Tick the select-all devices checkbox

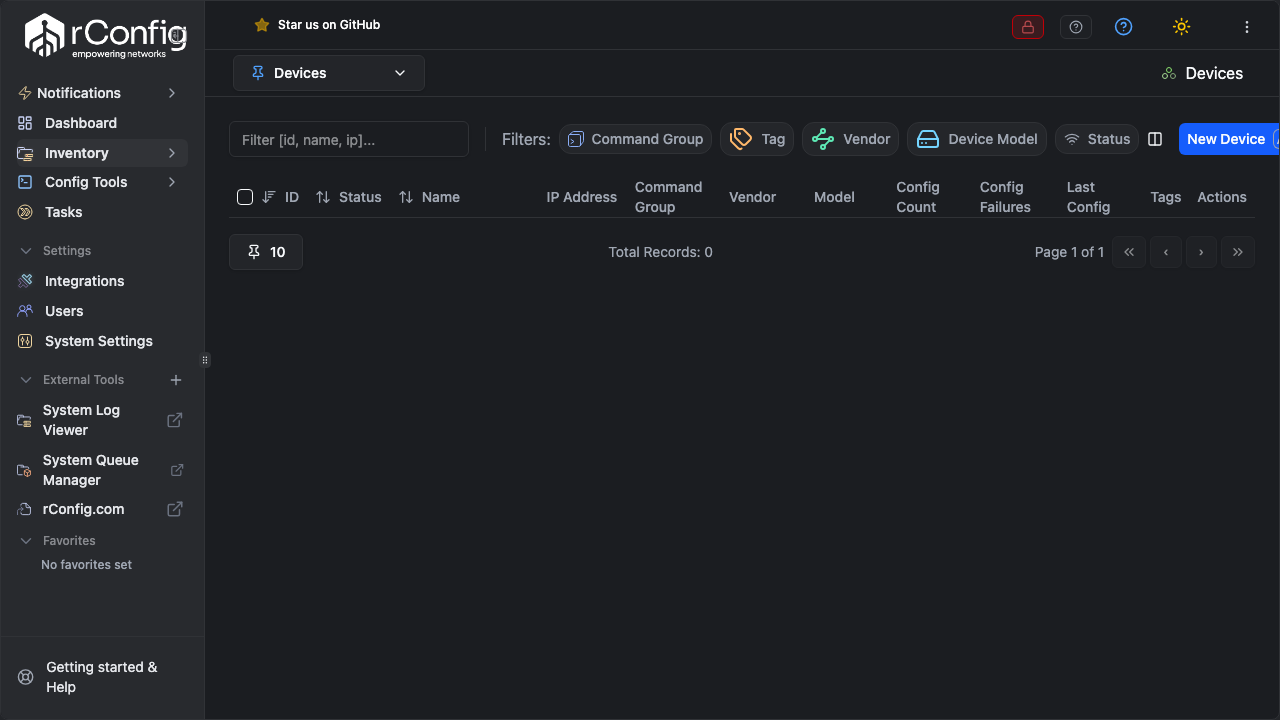tap(245, 197)
